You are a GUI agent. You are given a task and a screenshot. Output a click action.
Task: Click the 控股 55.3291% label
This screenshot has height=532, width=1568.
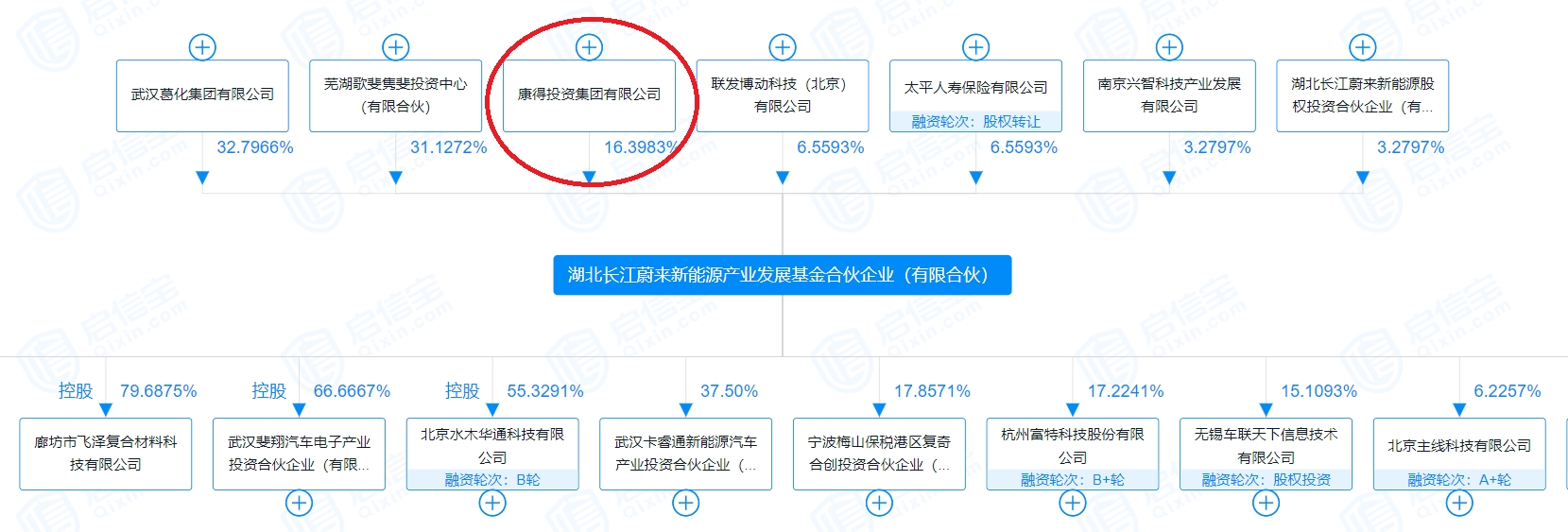514,391
